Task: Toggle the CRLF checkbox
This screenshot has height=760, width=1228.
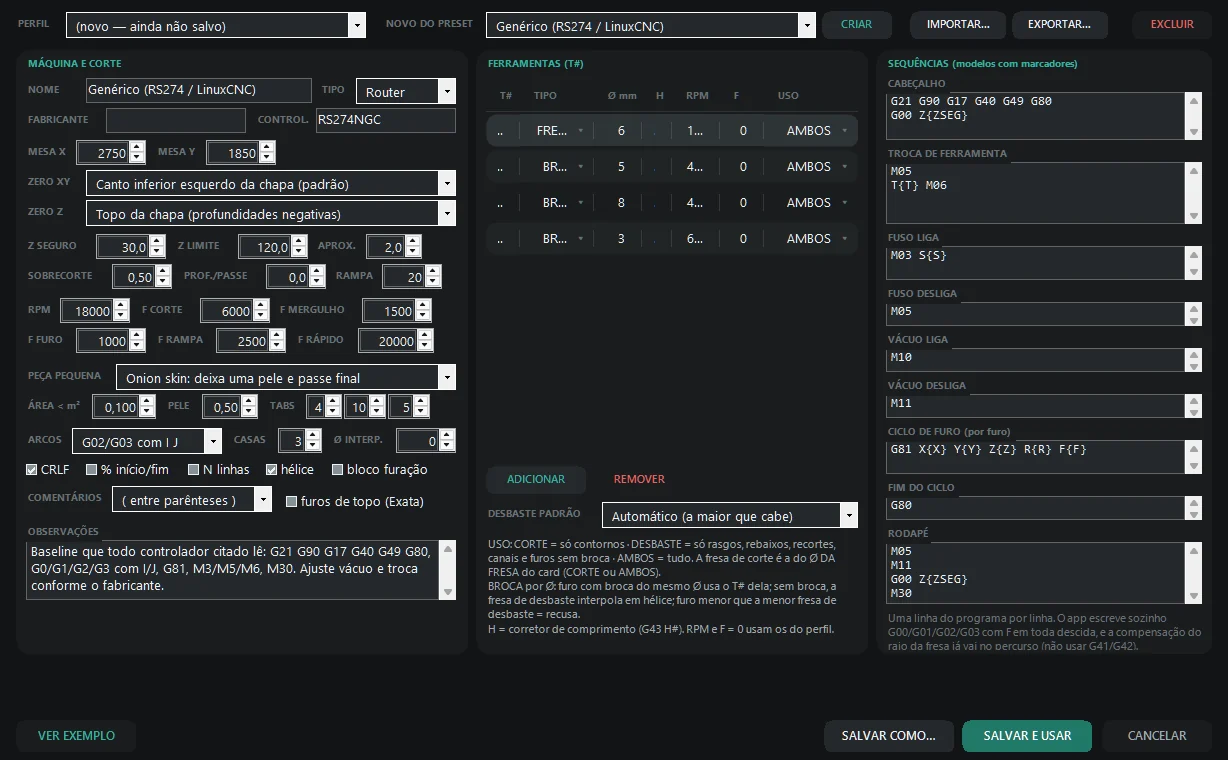Action: [32, 469]
